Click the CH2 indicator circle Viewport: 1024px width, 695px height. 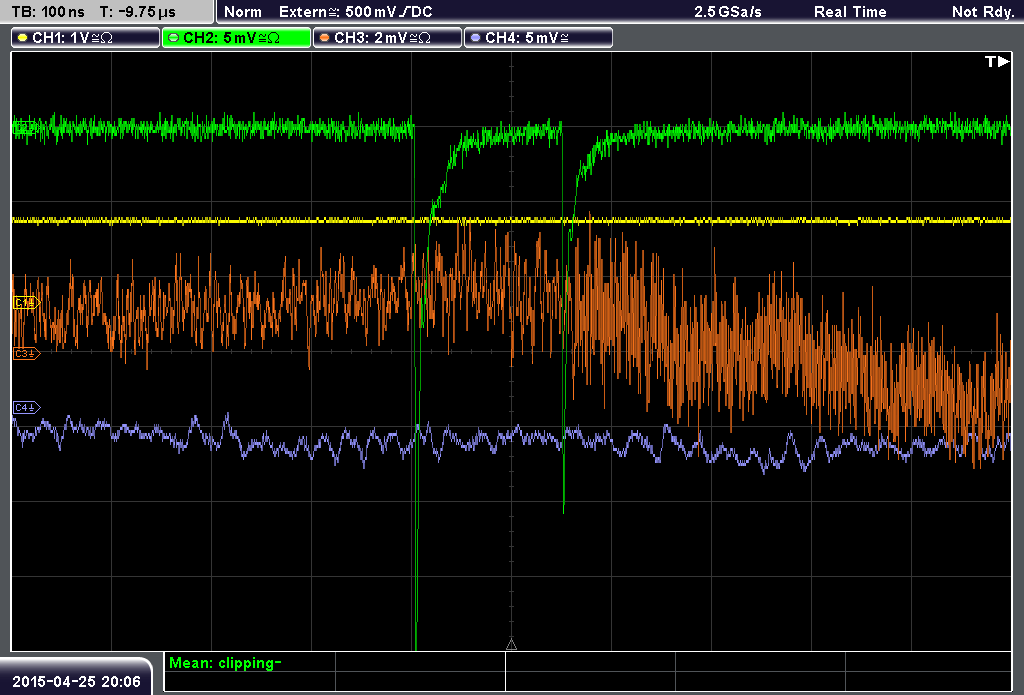[174, 38]
